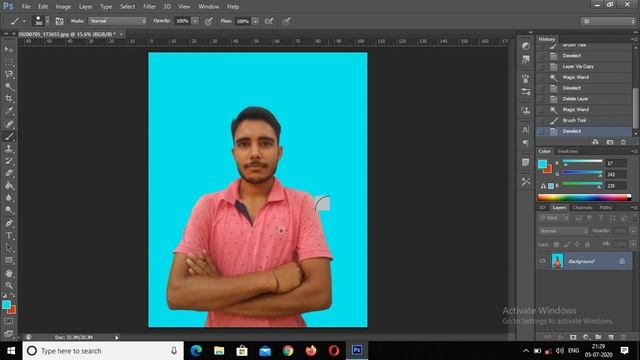Switch to the Swatches tab
Viewport: 640px width, 360px height.
(x=568, y=151)
